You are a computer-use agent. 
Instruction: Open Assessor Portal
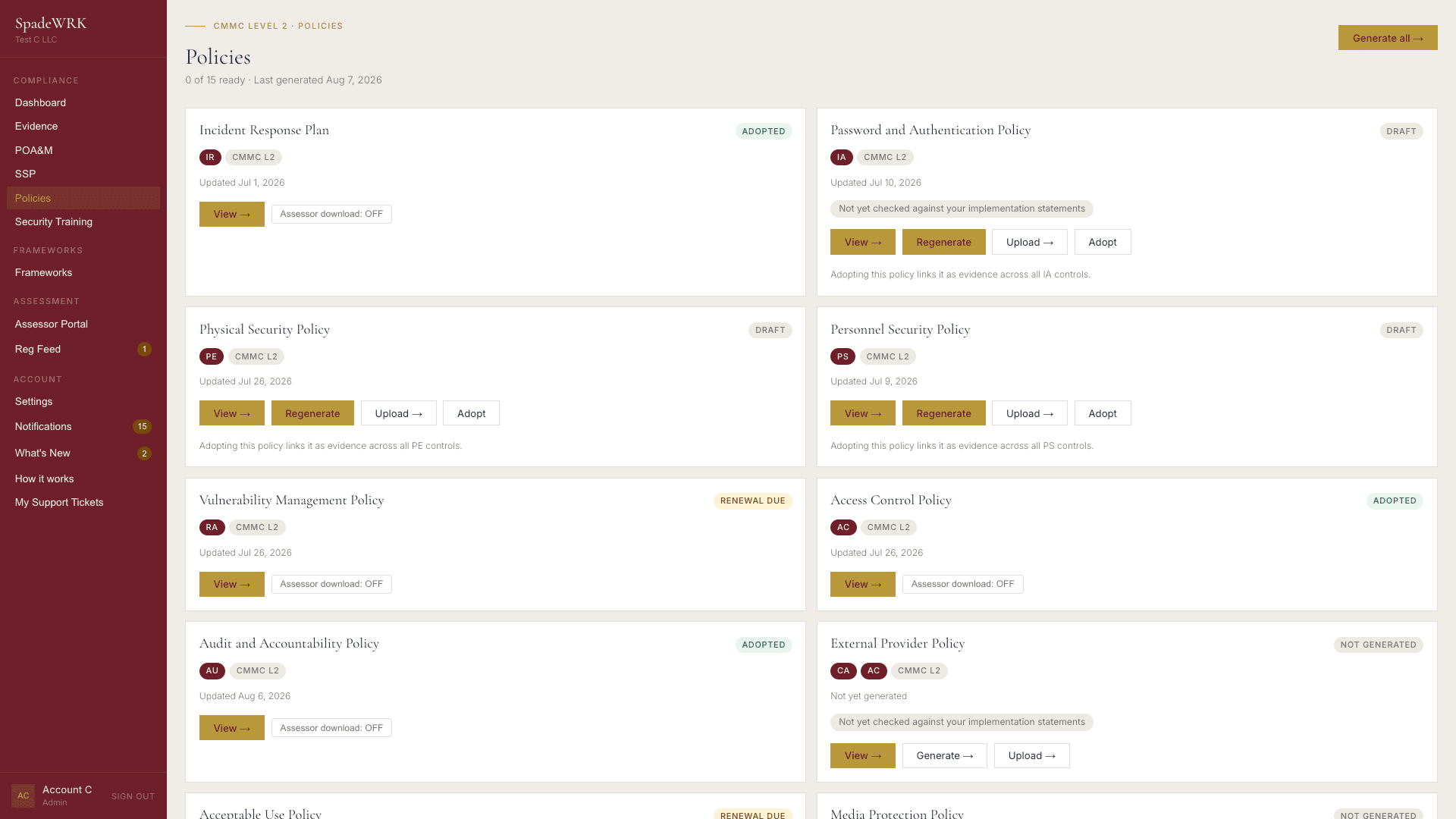tap(83, 324)
